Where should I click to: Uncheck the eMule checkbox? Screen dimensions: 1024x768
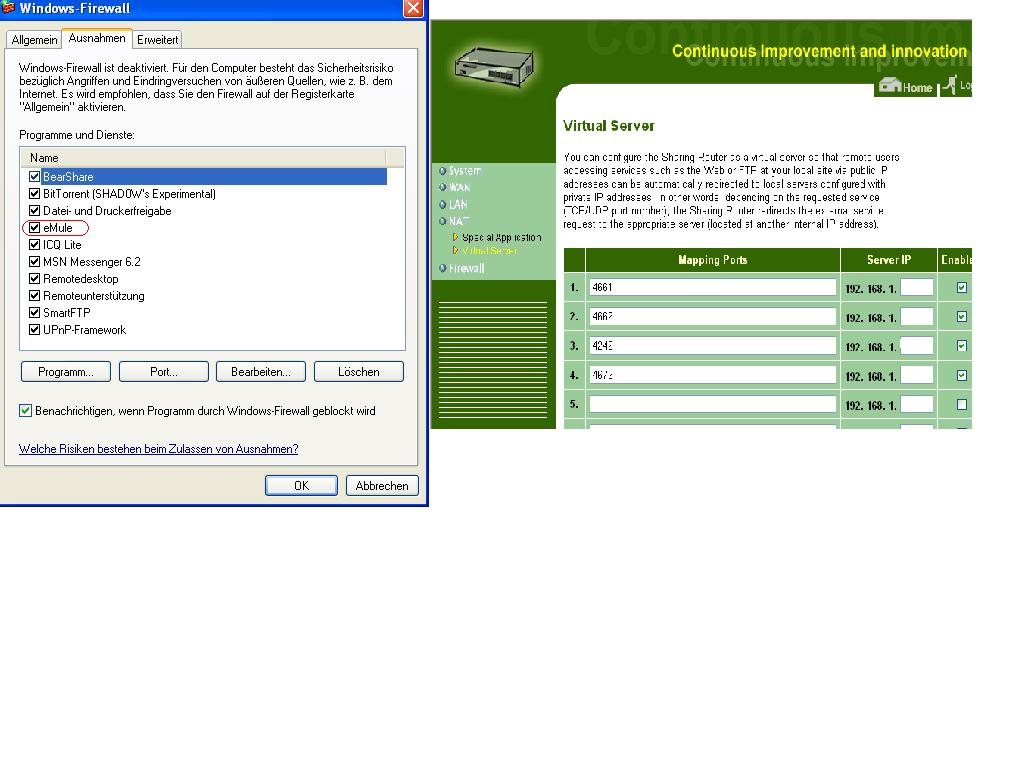pos(35,227)
